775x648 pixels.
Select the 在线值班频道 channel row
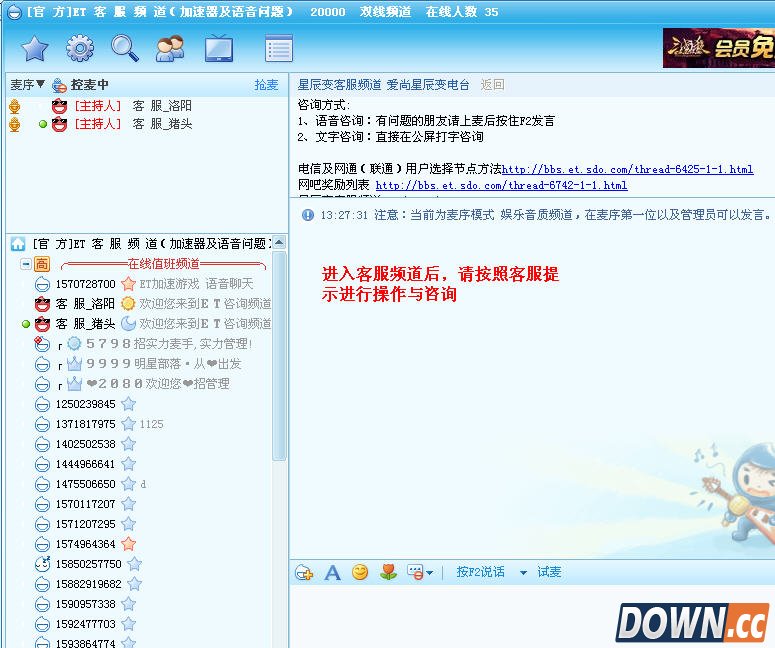163,264
